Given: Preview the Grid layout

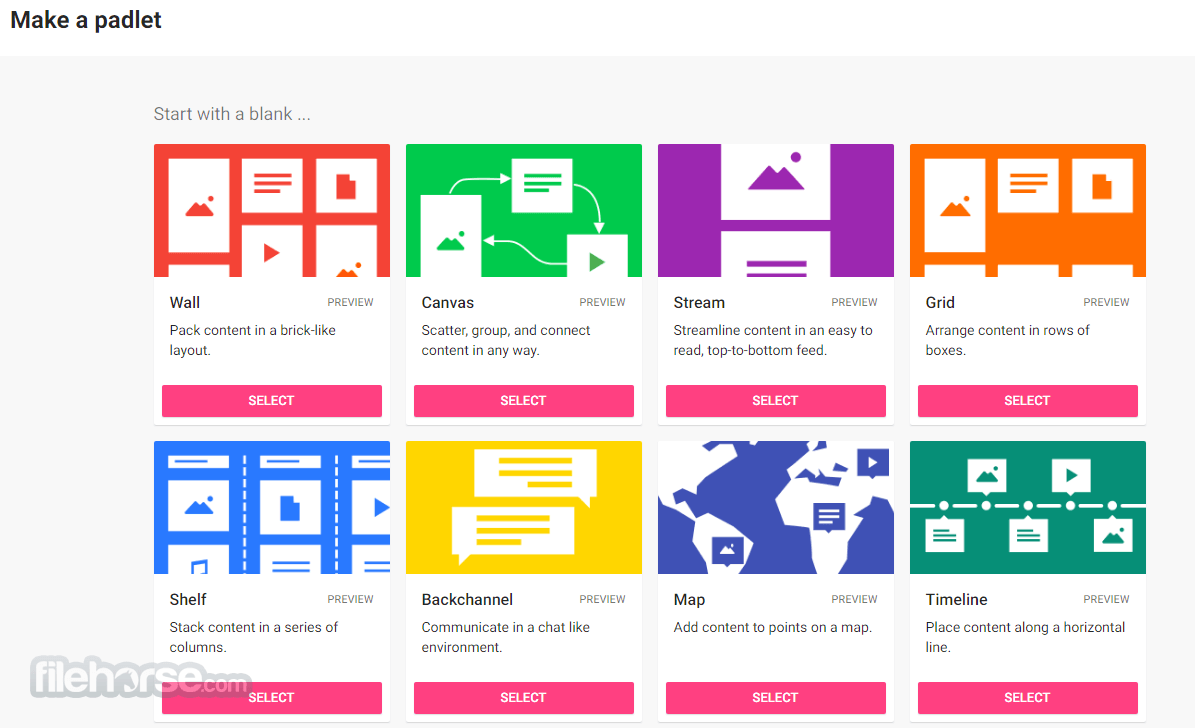Looking at the screenshot, I should point(1107,303).
